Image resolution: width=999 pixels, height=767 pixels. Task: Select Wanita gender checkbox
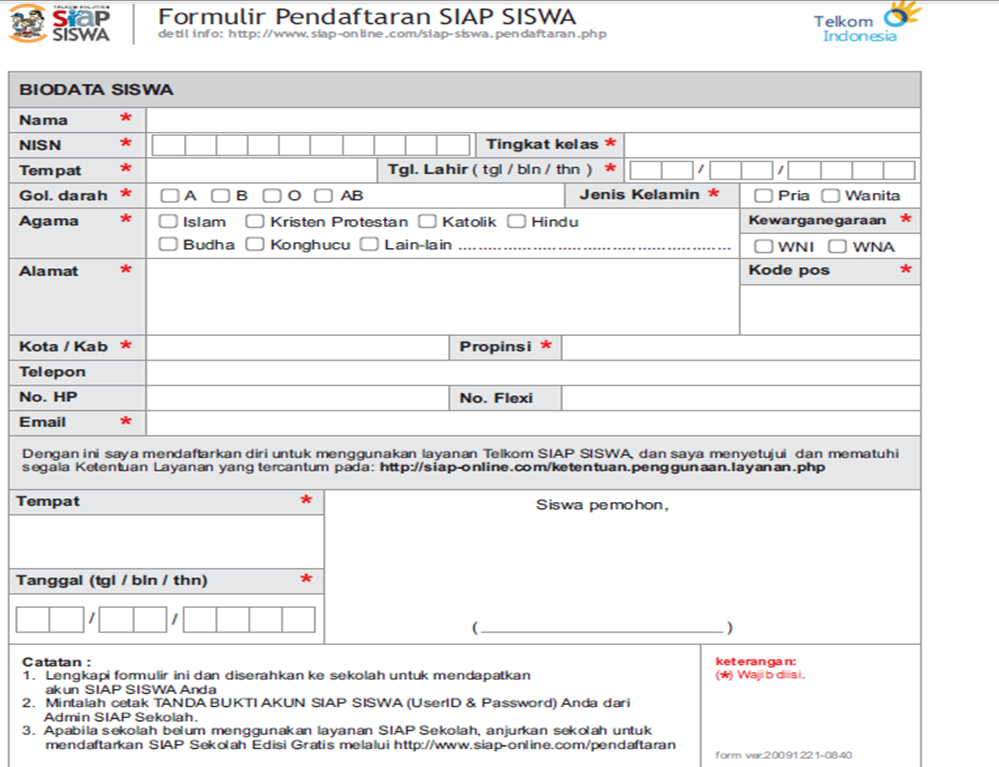[830, 196]
